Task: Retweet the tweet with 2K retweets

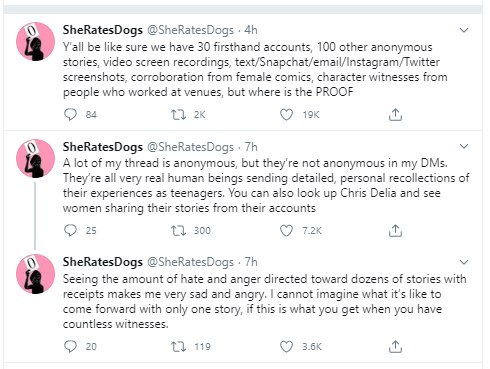Action: [x=178, y=115]
